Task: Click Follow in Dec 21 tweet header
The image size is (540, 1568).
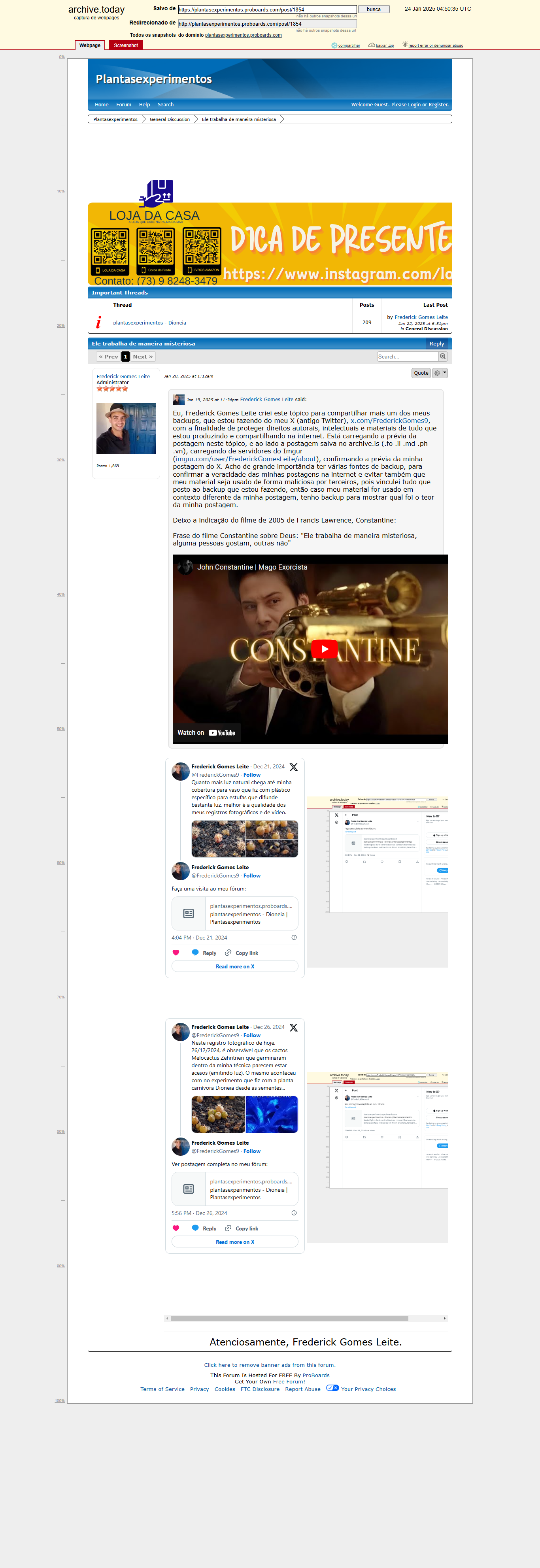Action: [x=252, y=775]
